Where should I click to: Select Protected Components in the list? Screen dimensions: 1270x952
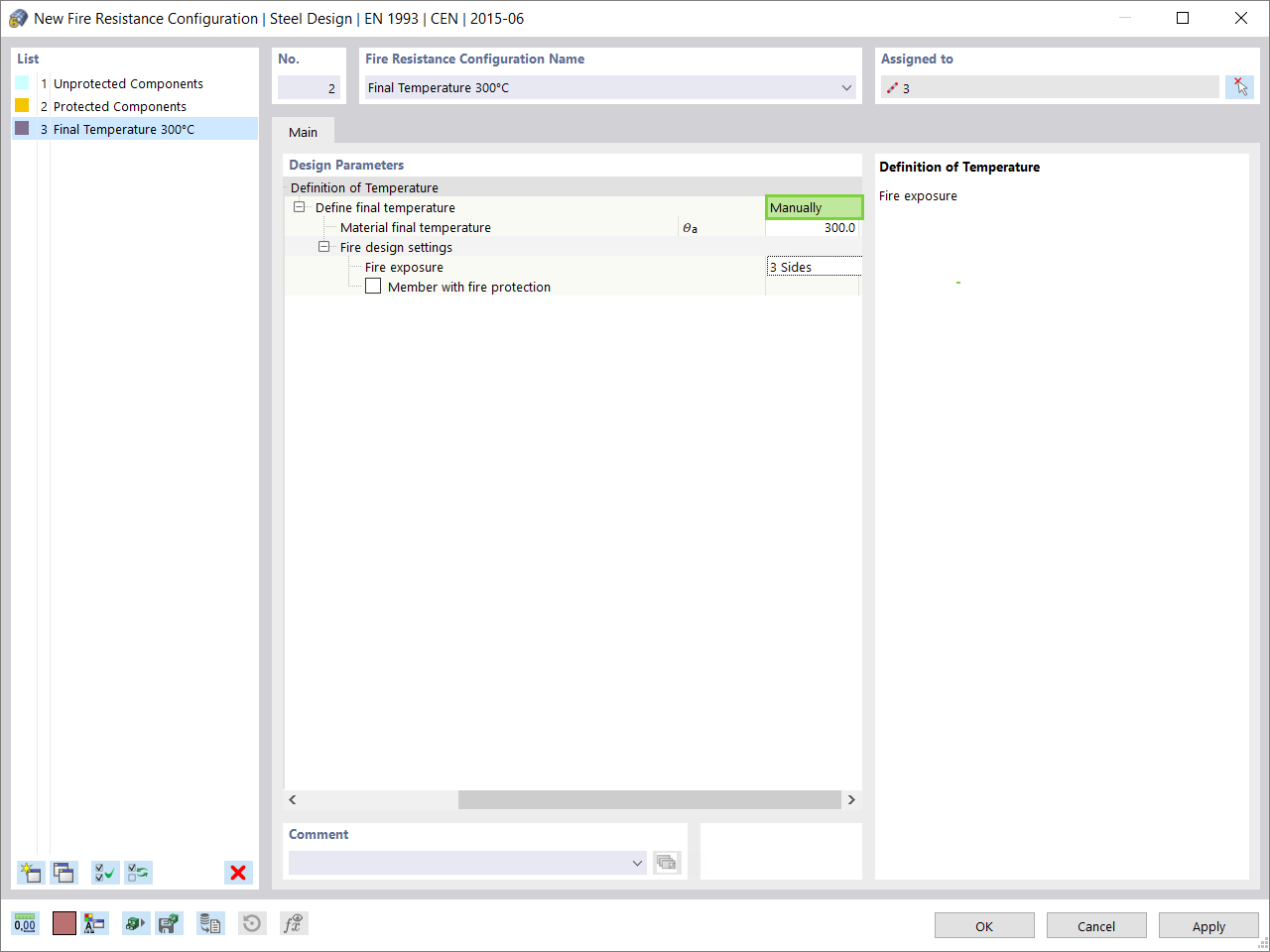point(119,106)
